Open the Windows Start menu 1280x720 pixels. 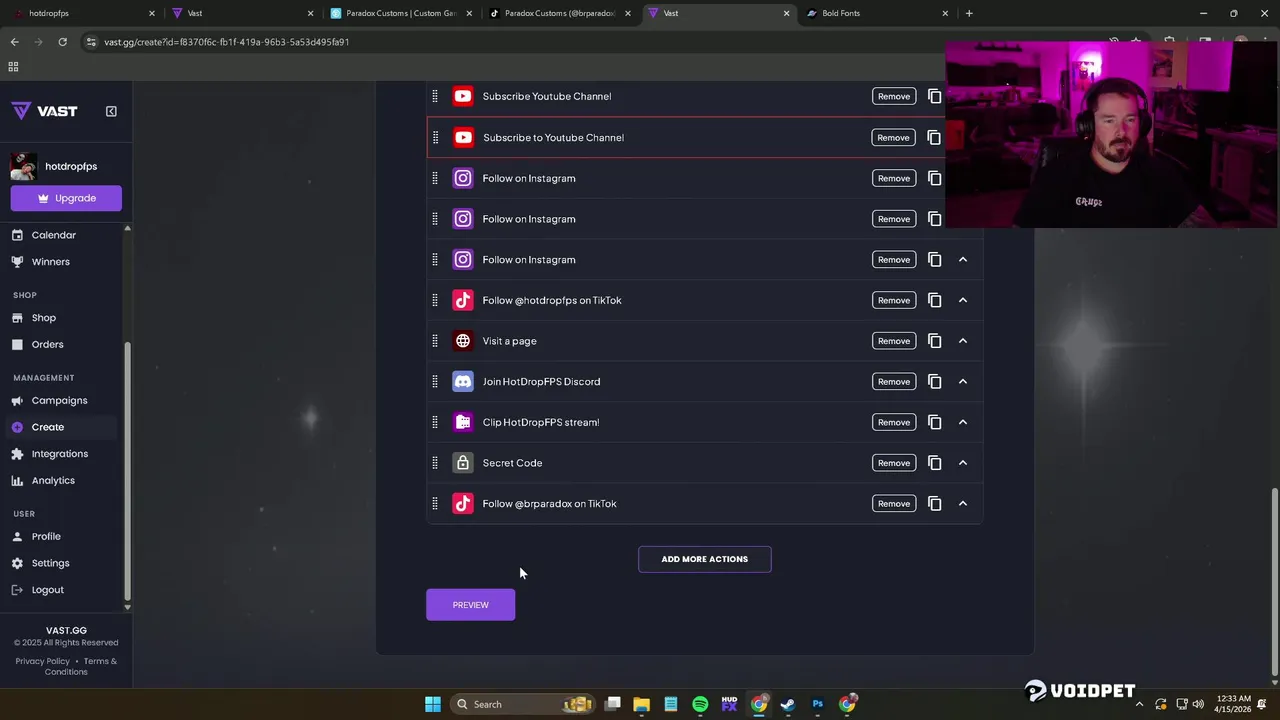point(433,704)
